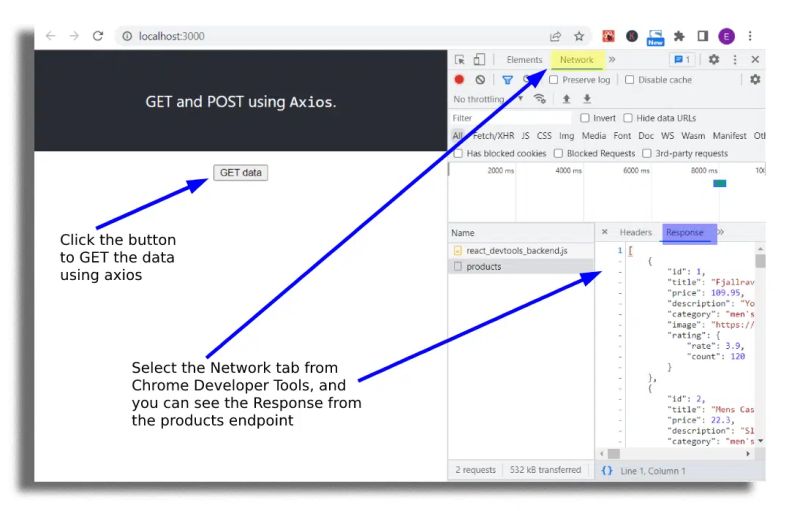Check 3rd-party requests option

coord(647,153)
